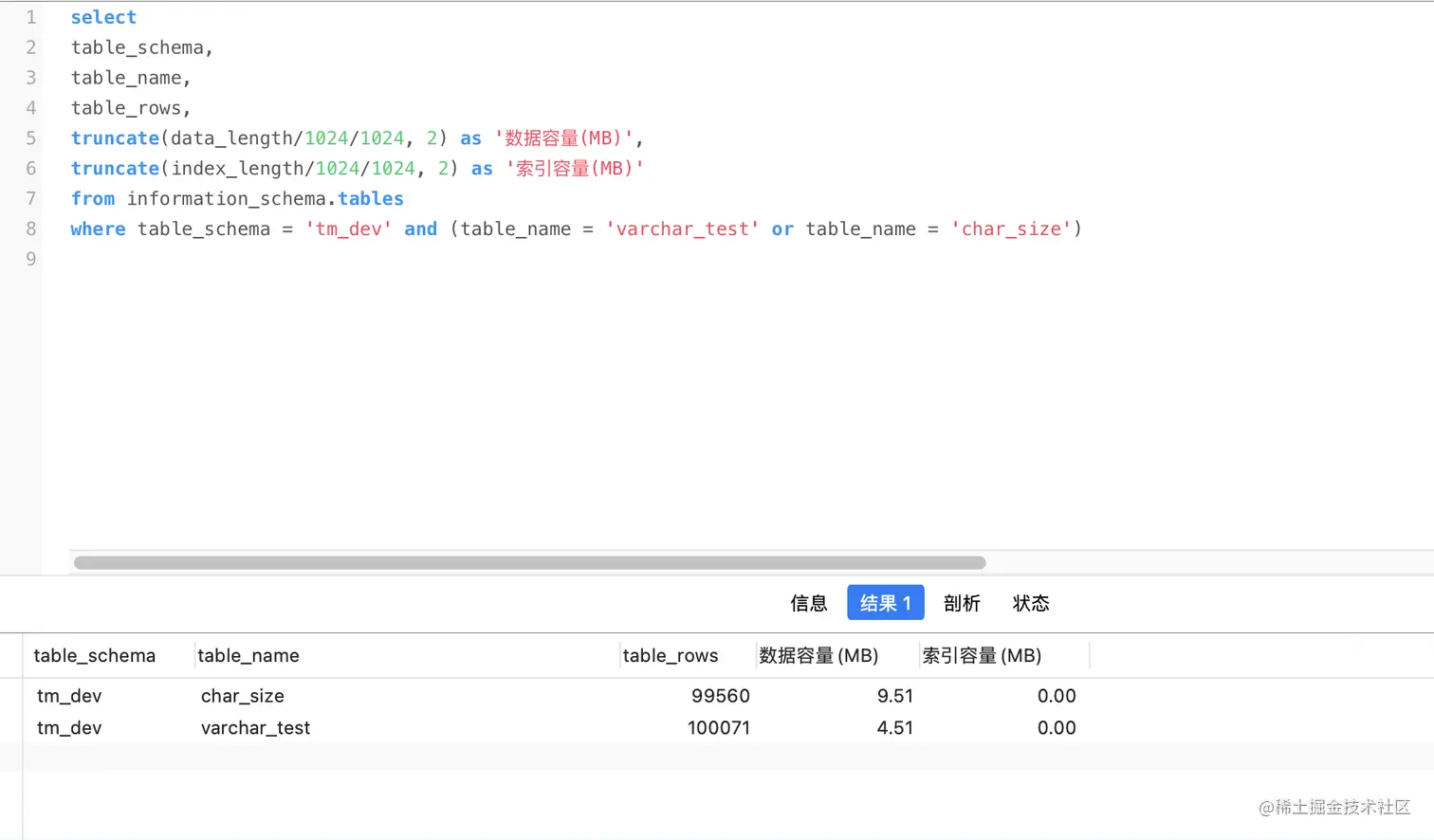Viewport: 1434px width, 840px height.
Task: Select the 100071 table_rows value
Action: coord(719,728)
